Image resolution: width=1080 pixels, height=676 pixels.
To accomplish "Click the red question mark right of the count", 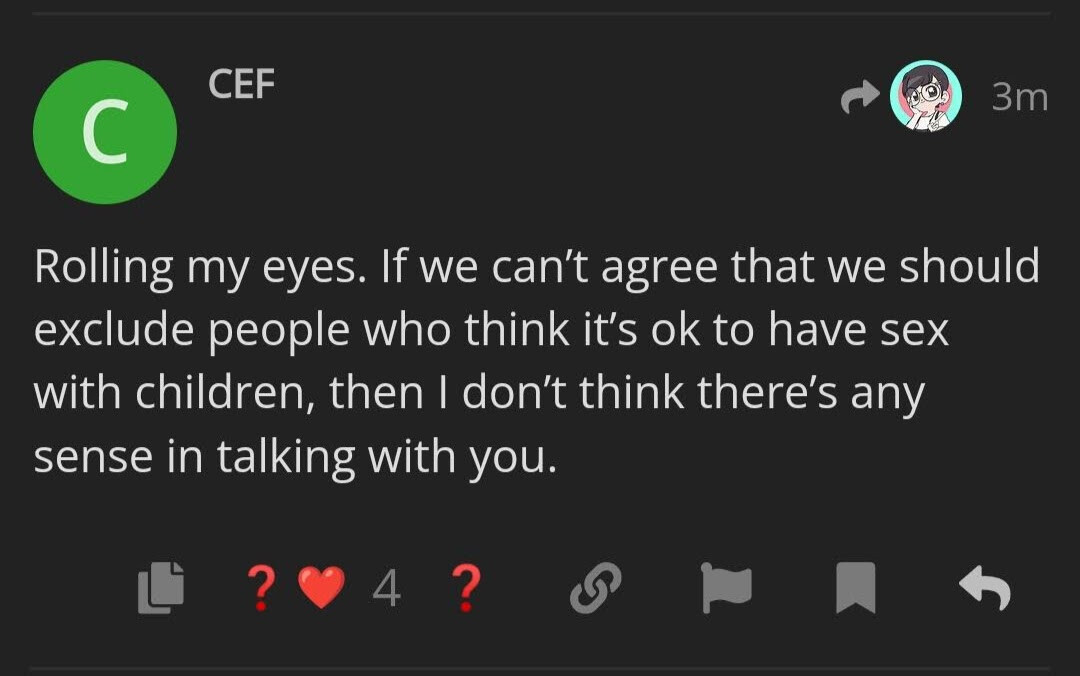I will pos(466,588).
